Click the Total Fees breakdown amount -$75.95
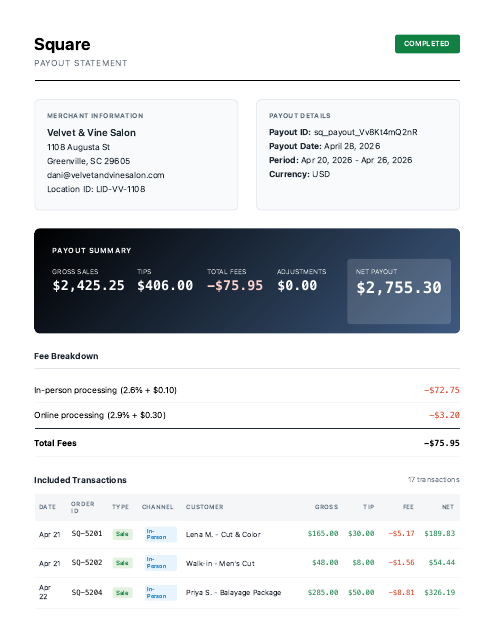 442,443
